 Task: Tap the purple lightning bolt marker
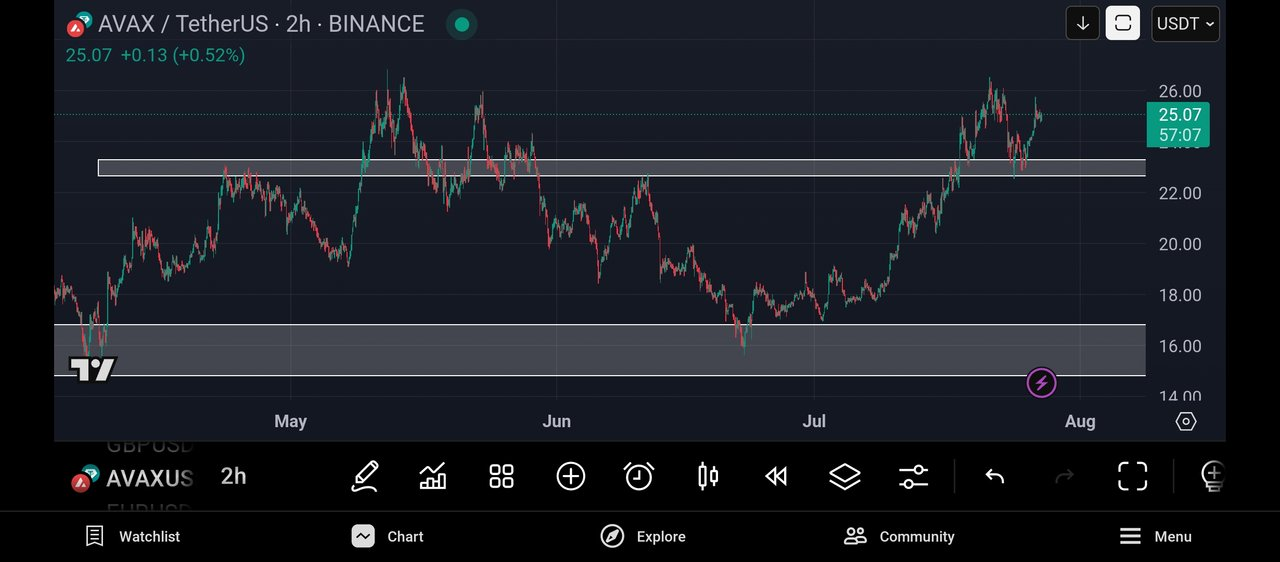pos(1041,383)
